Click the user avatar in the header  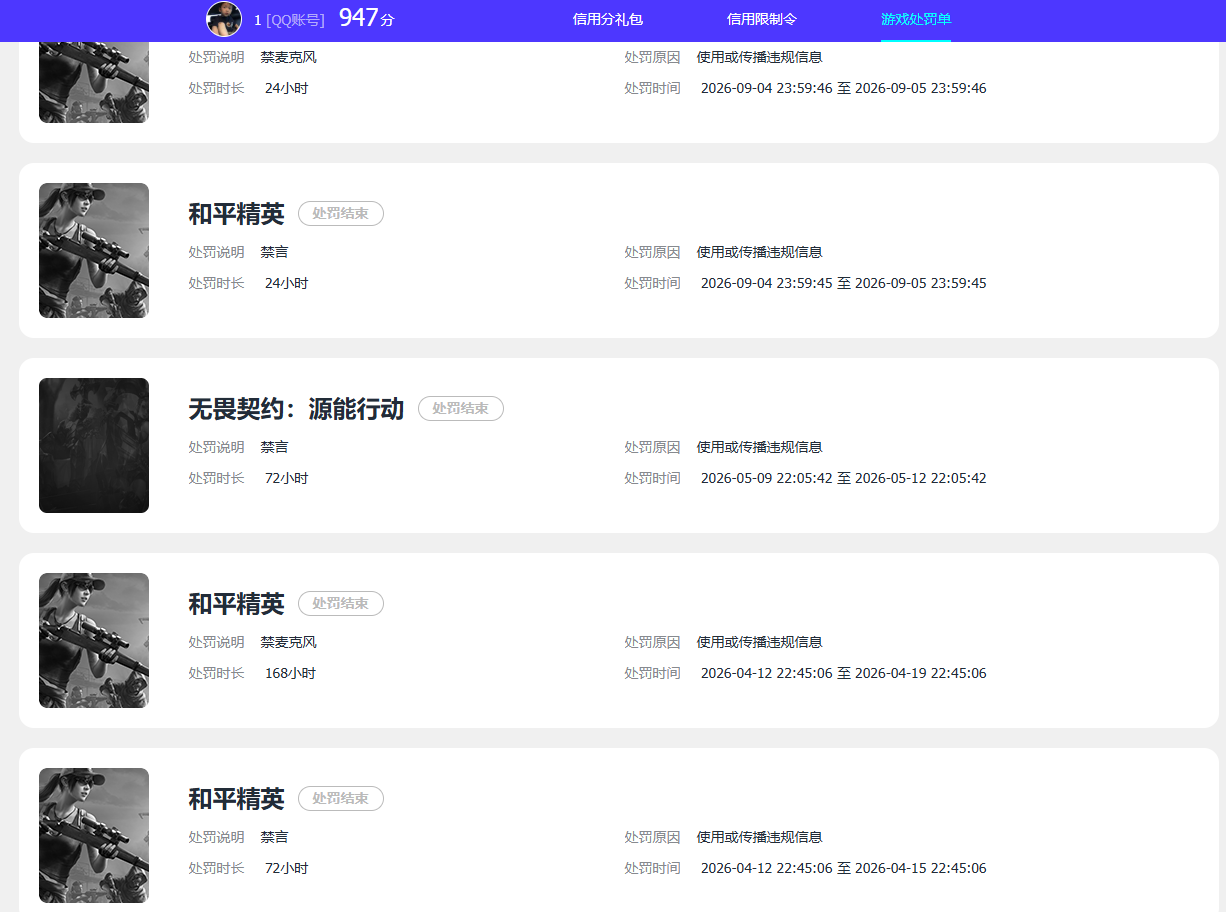[224, 19]
